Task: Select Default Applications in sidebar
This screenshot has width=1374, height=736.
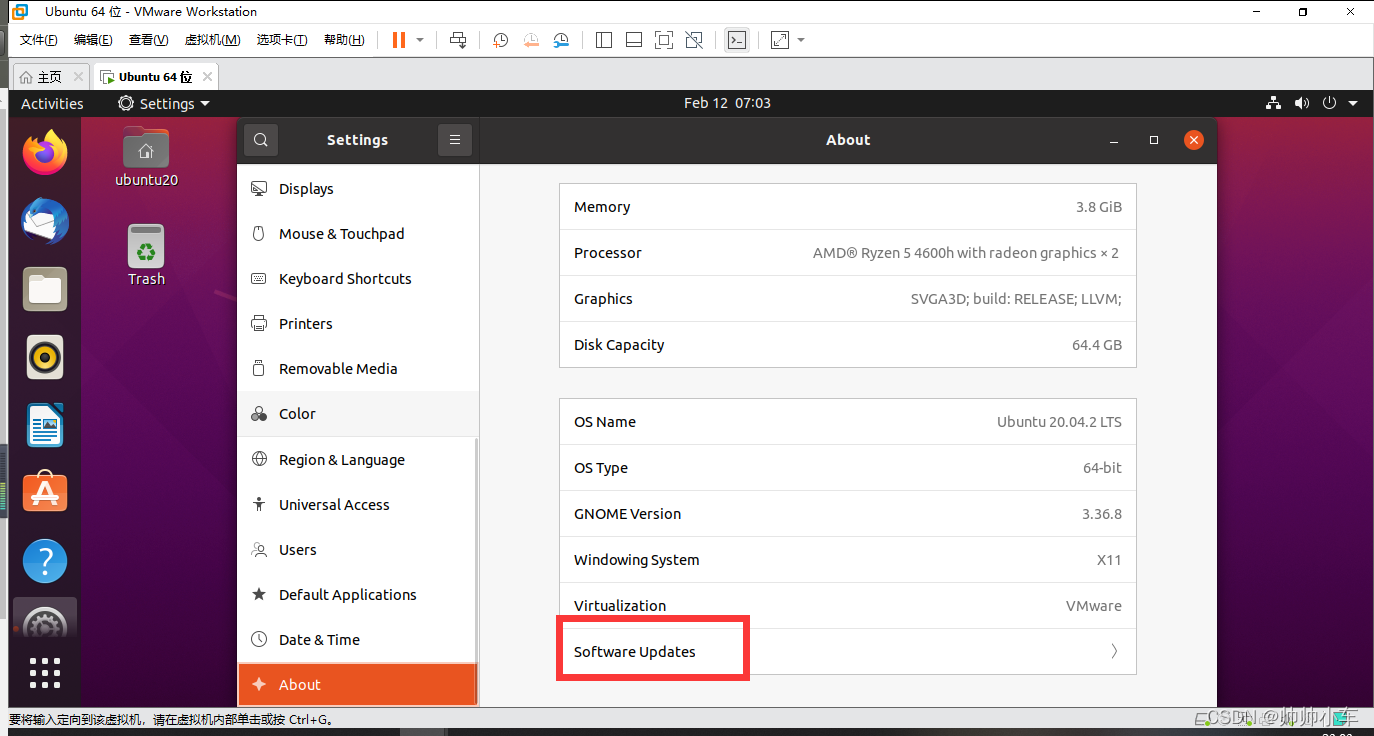Action: (x=358, y=595)
